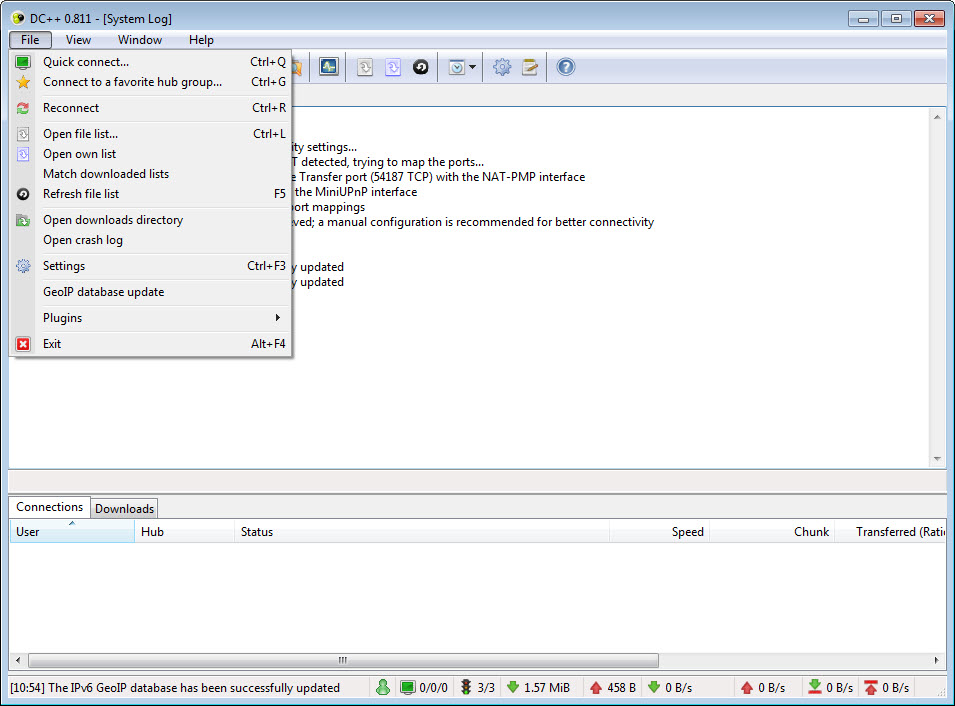Open Settings via the toolbar gear icon
This screenshot has height=706, width=955.
[x=502, y=66]
